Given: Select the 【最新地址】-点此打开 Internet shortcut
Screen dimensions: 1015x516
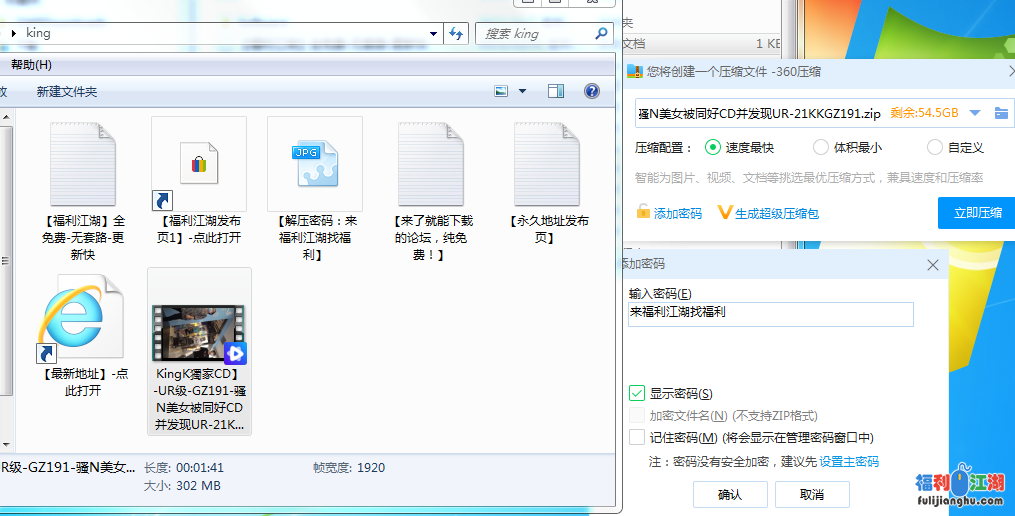Looking at the screenshot, I should pos(82,333).
